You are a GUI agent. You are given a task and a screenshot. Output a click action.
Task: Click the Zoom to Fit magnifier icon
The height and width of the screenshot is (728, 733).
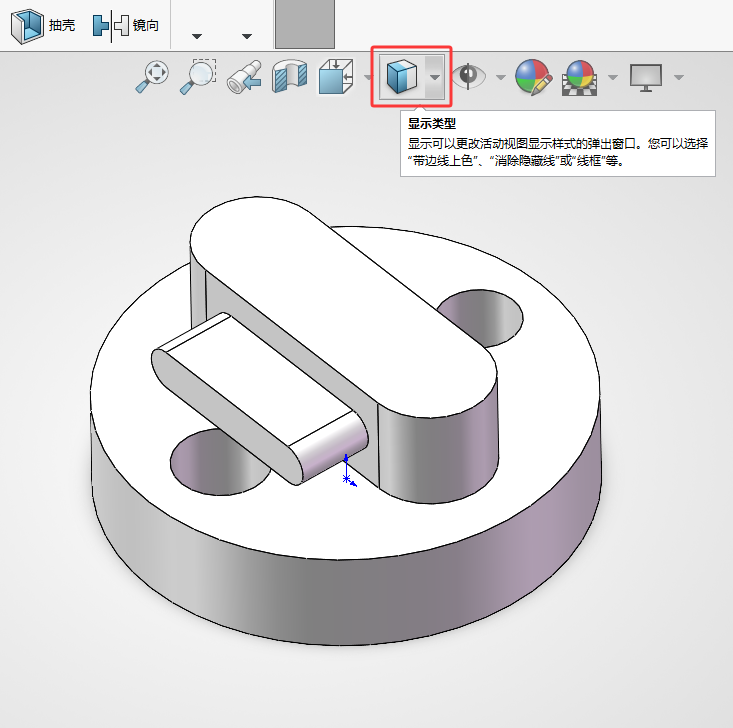coord(152,77)
